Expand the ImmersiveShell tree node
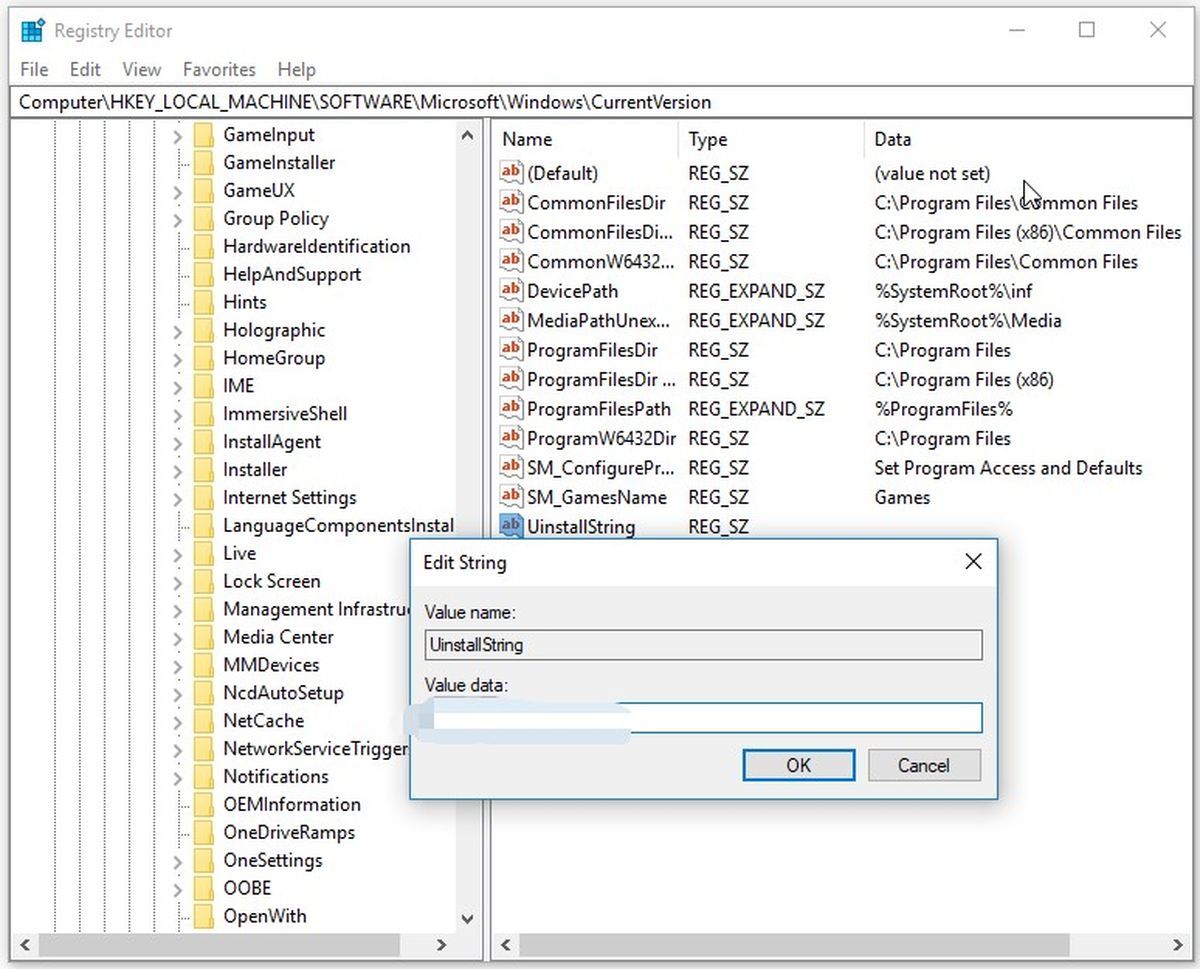This screenshot has width=1200, height=969. click(177, 414)
